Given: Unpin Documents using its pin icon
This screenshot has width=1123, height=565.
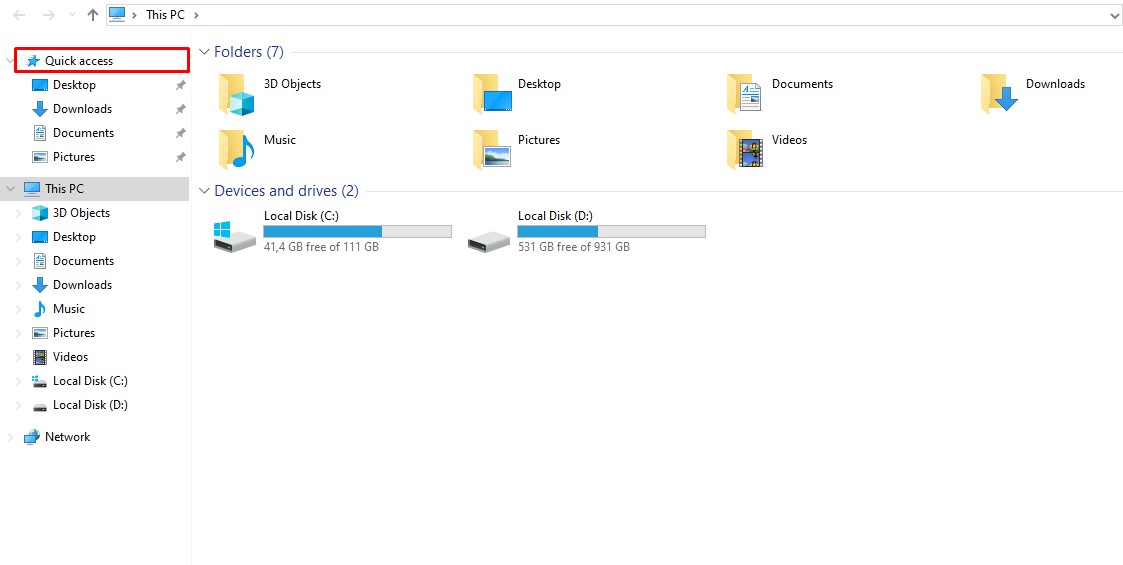Looking at the screenshot, I should tap(180, 133).
